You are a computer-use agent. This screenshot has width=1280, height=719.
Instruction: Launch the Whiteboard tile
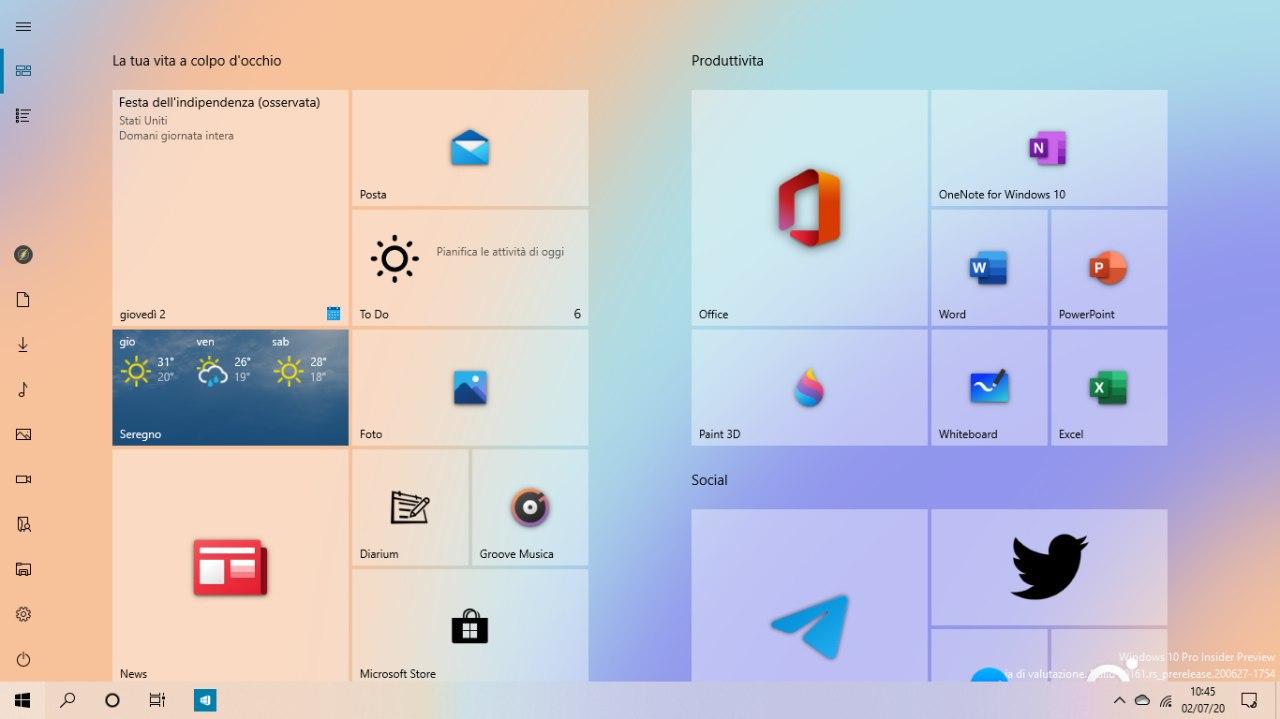pyautogui.click(x=989, y=387)
